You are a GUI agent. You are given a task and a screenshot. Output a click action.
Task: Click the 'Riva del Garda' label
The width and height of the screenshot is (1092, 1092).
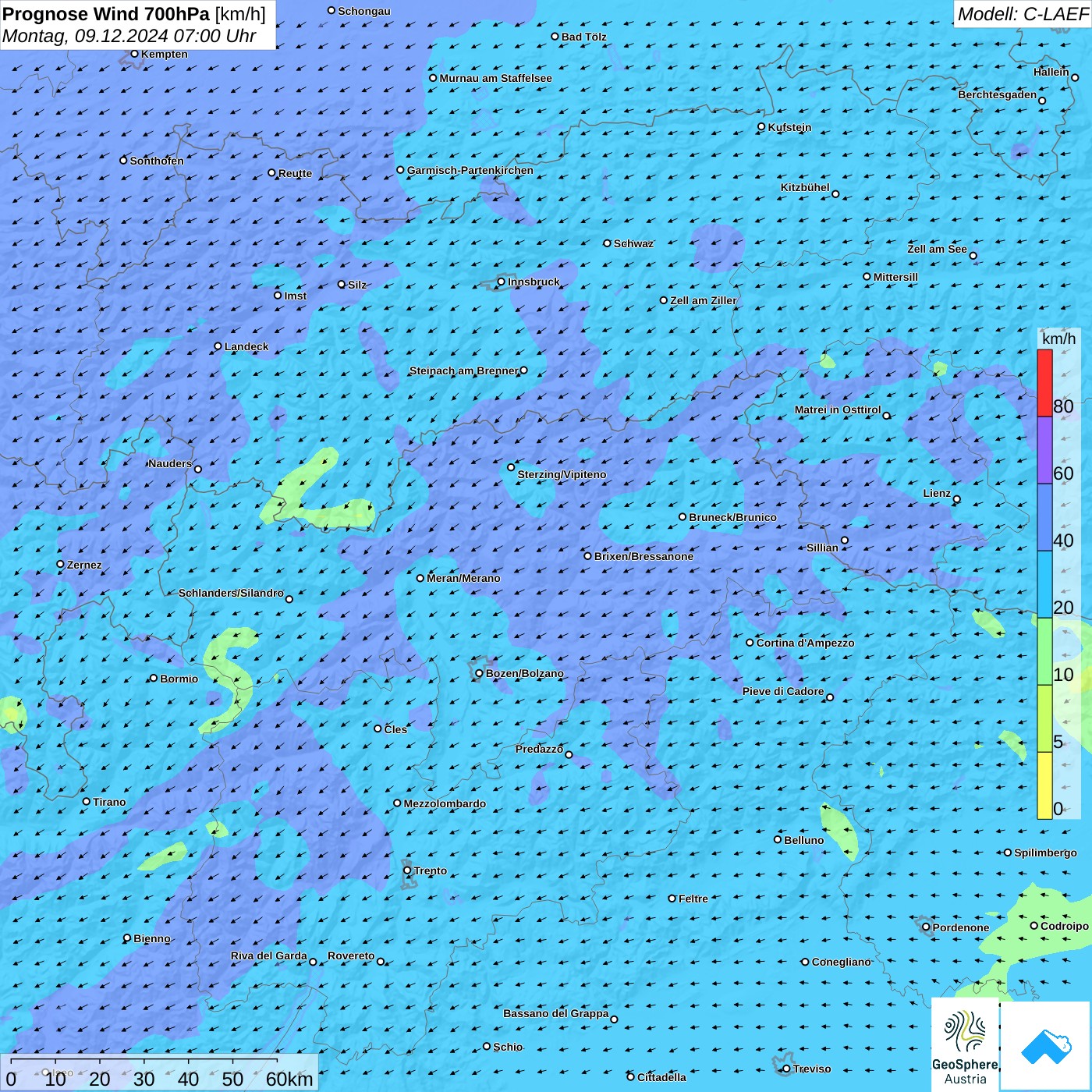(269, 955)
